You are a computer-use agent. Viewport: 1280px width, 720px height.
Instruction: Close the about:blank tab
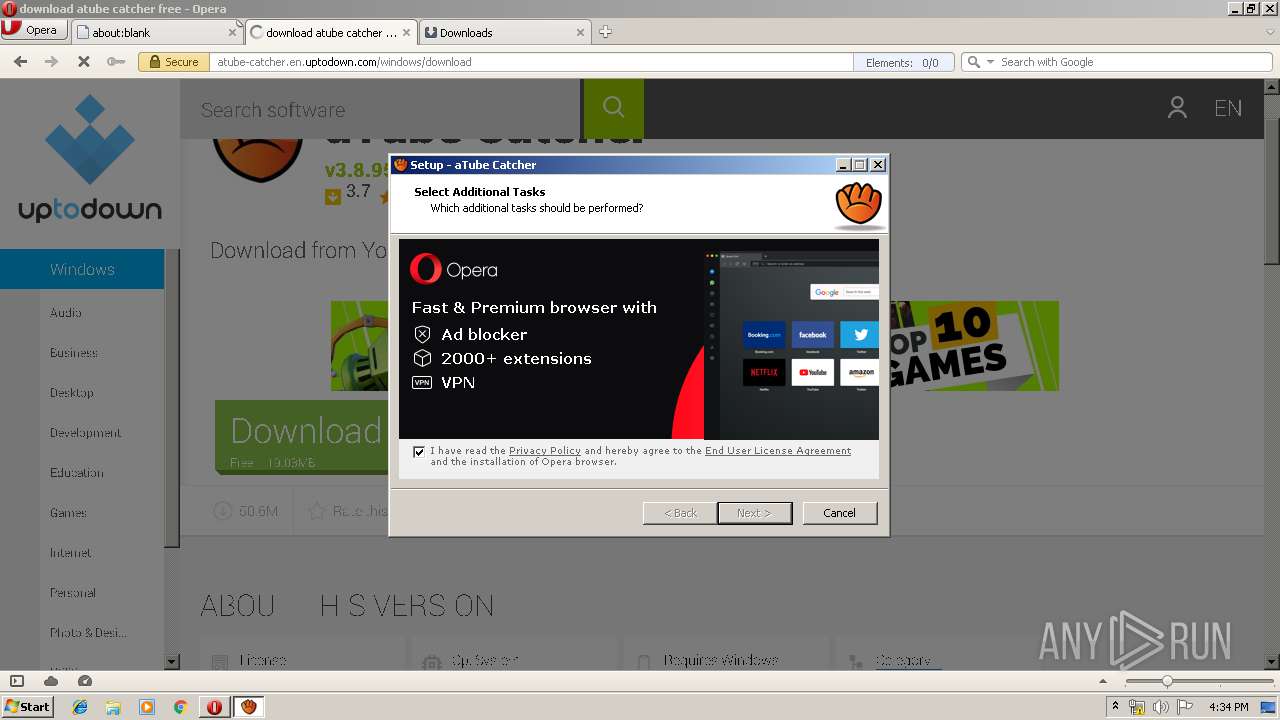[232, 33]
